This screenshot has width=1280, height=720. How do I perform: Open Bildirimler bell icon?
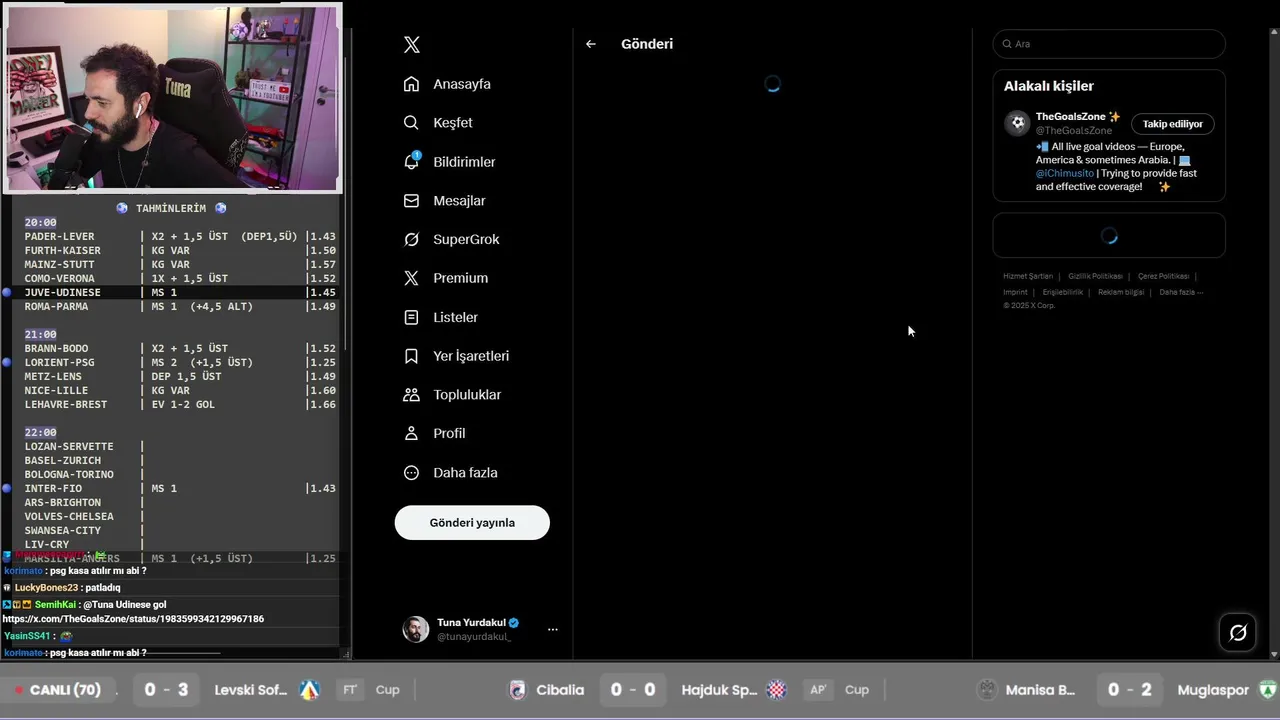(411, 161)
